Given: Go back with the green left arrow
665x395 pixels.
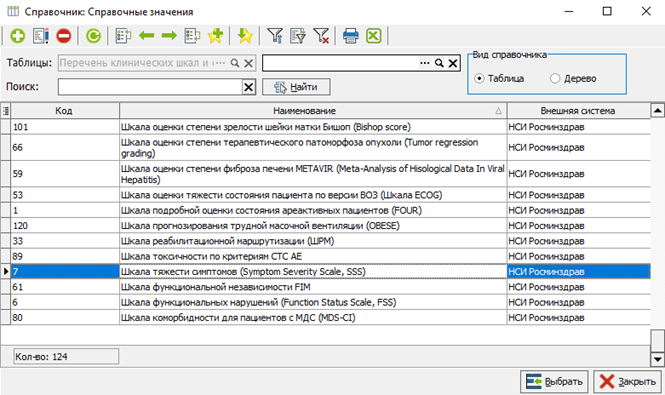Looking at the screenshot, I should (146, 36).
